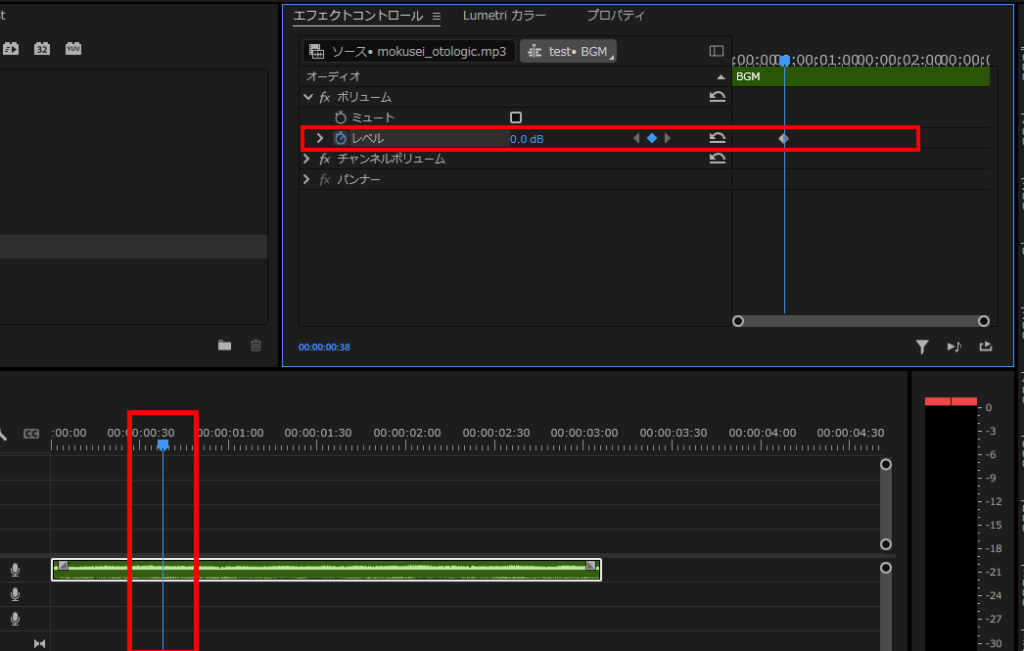The image size is (1024, 651).
Task: Add or remove the レベル keyframe diamond
Action: tap(652, 138)
